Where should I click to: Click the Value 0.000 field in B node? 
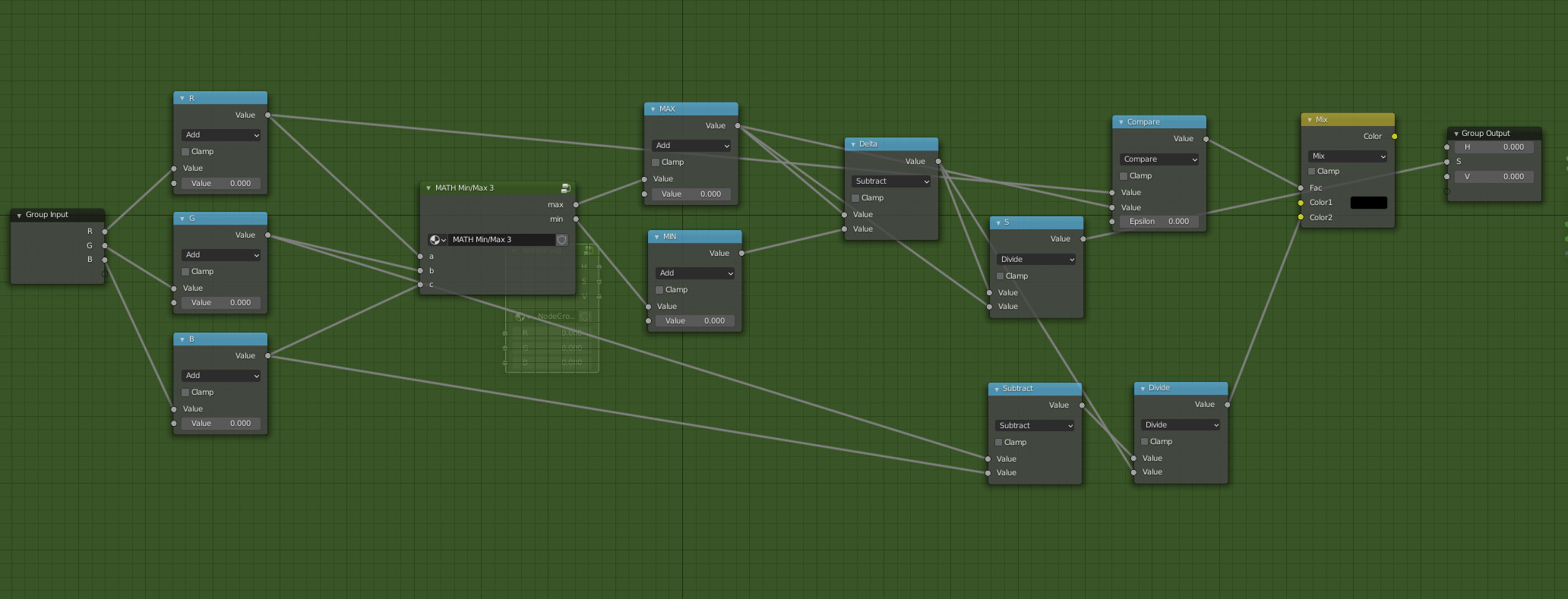coord(221,424)
